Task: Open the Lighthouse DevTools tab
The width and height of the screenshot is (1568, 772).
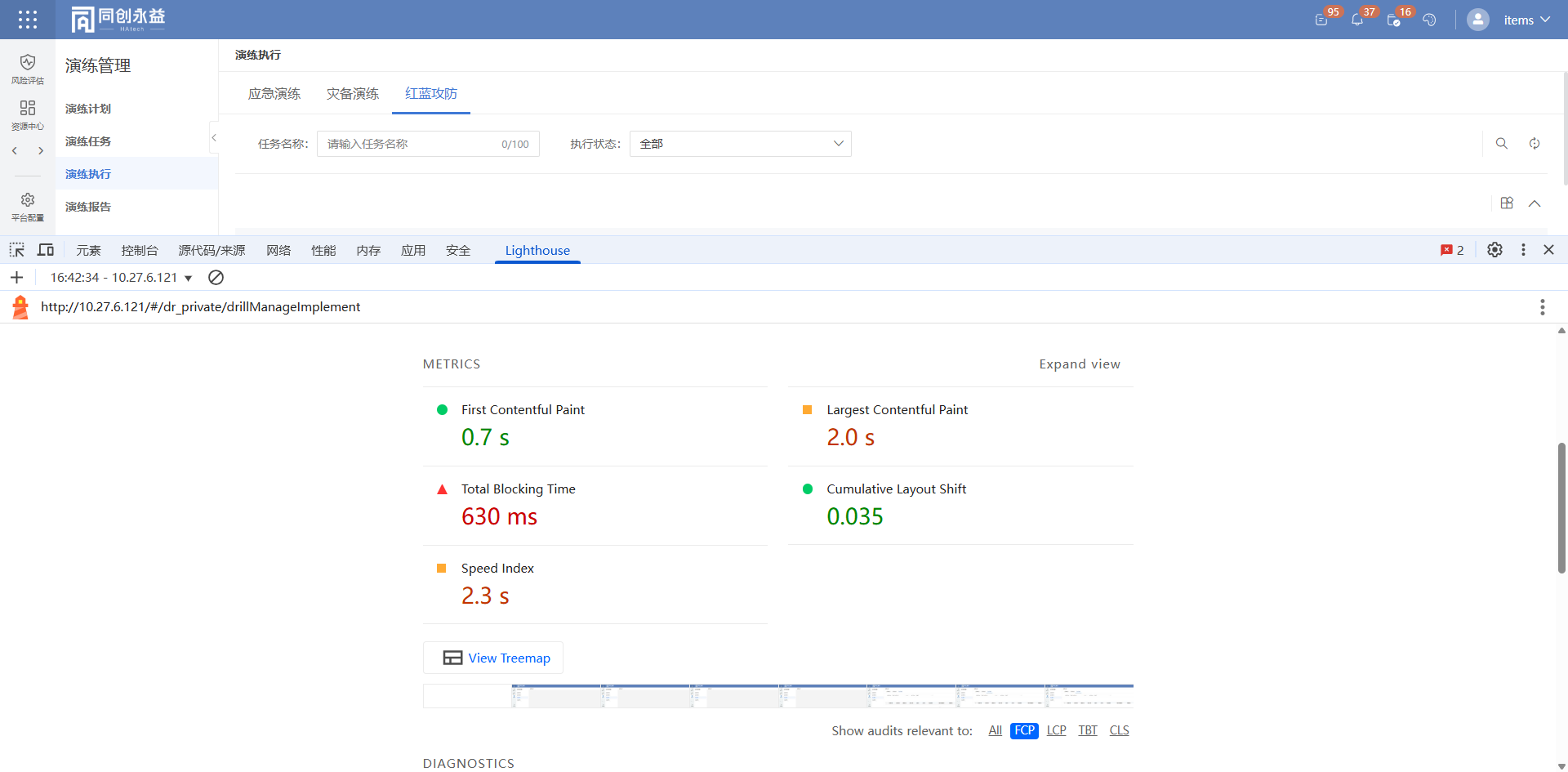Action: point(537,251)
